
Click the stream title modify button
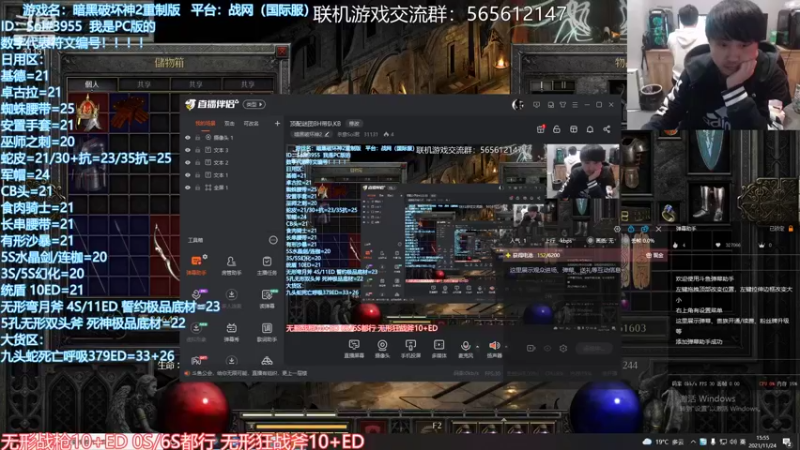[354, 123]
